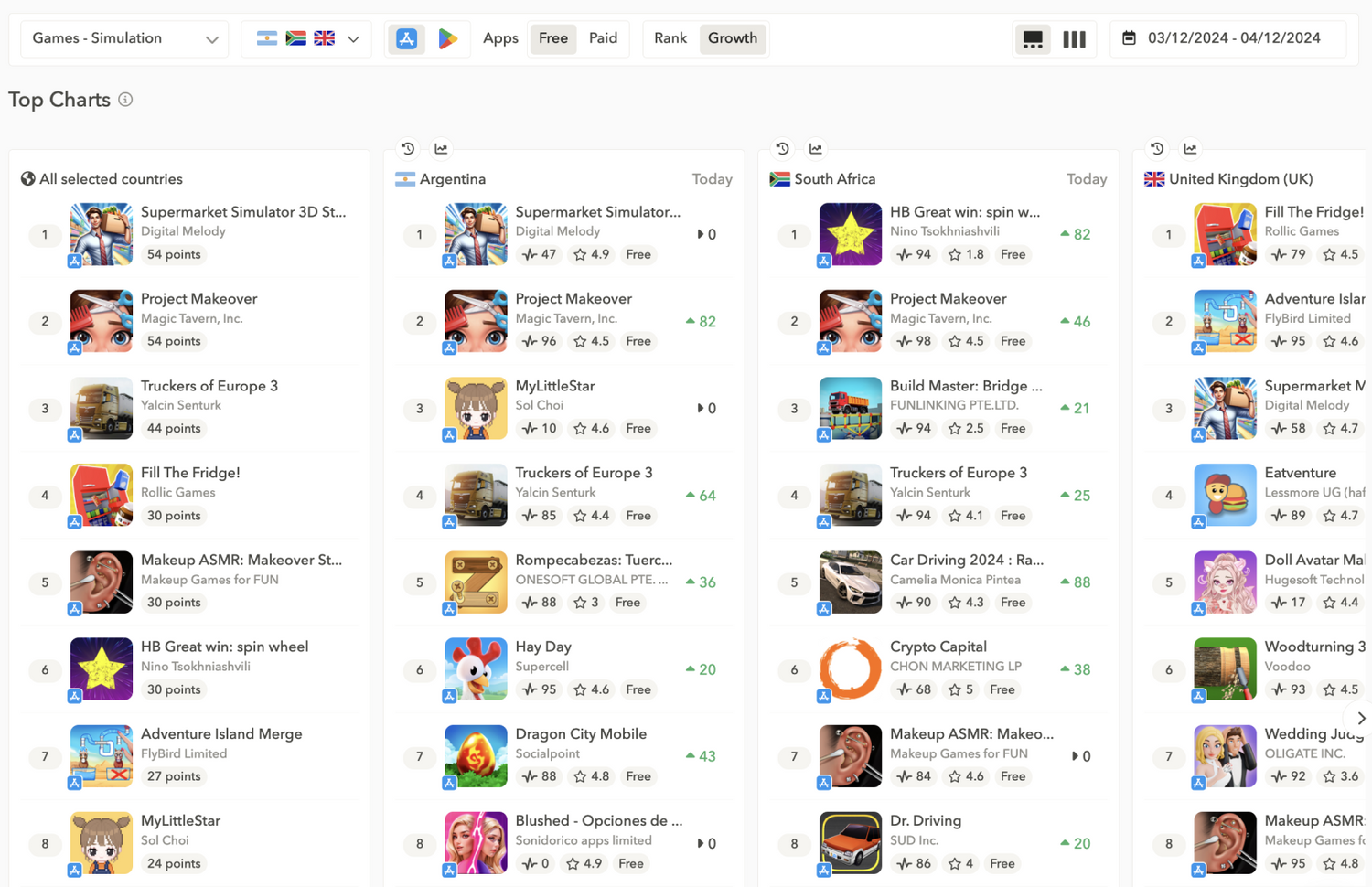Click developer CHON MARKETING LP
This screenshot has height=887, width=1372.
pos(955,667)
